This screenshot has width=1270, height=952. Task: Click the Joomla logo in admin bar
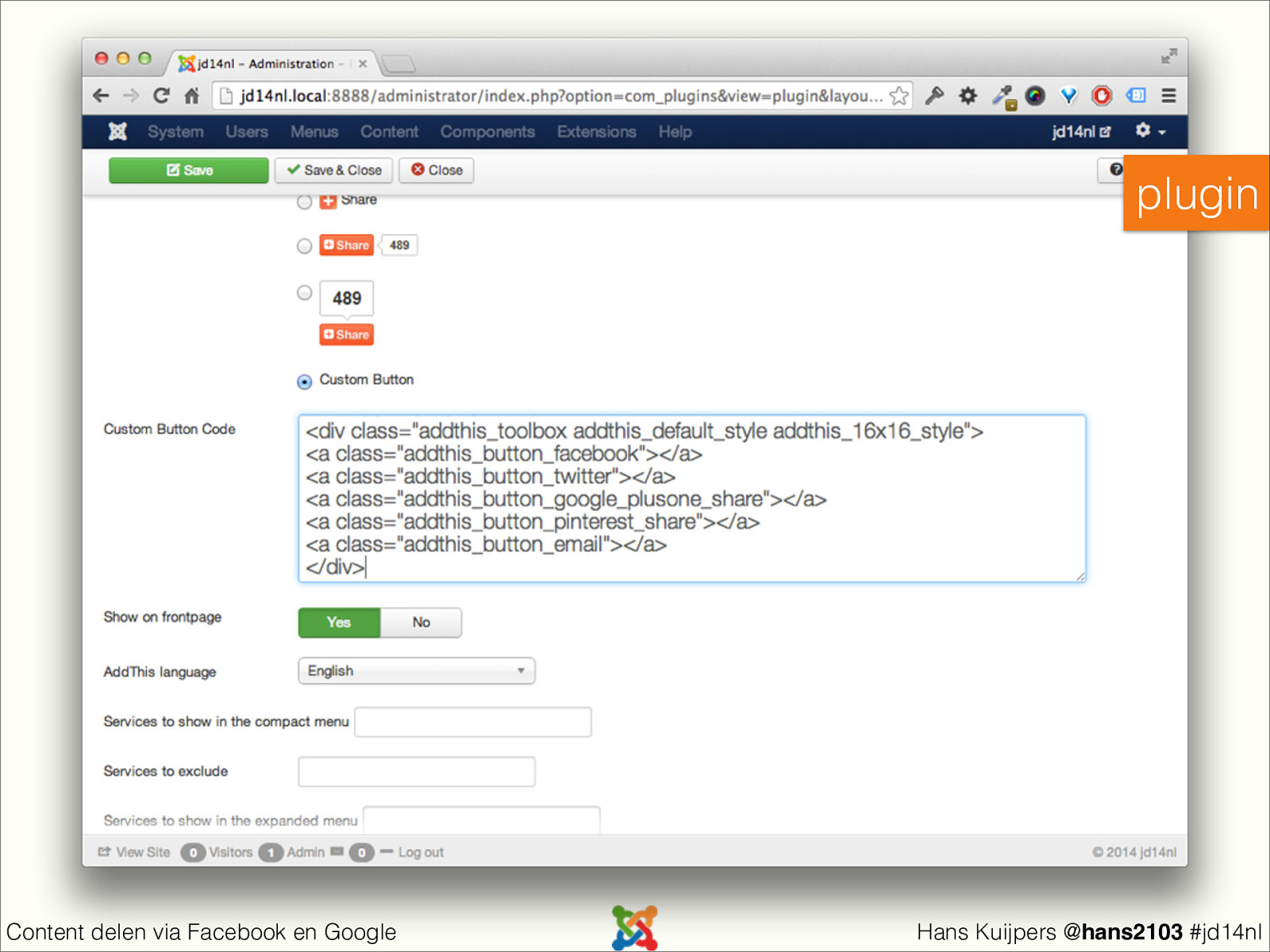pos(117,132)
